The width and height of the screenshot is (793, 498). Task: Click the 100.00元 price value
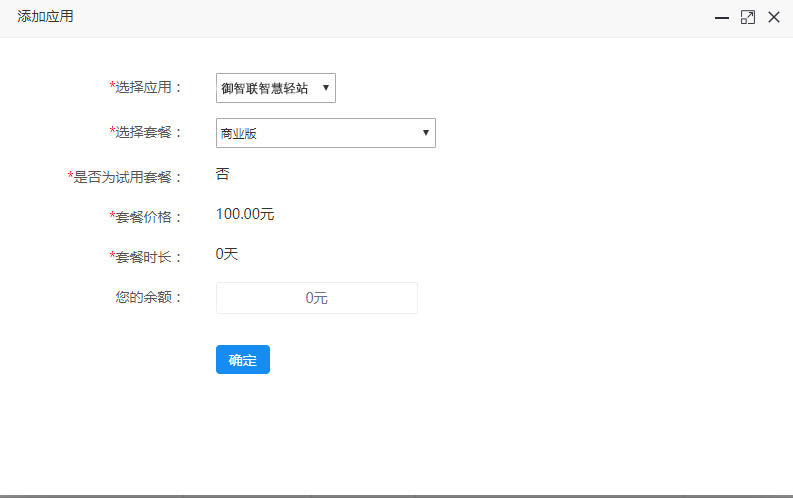245,214
